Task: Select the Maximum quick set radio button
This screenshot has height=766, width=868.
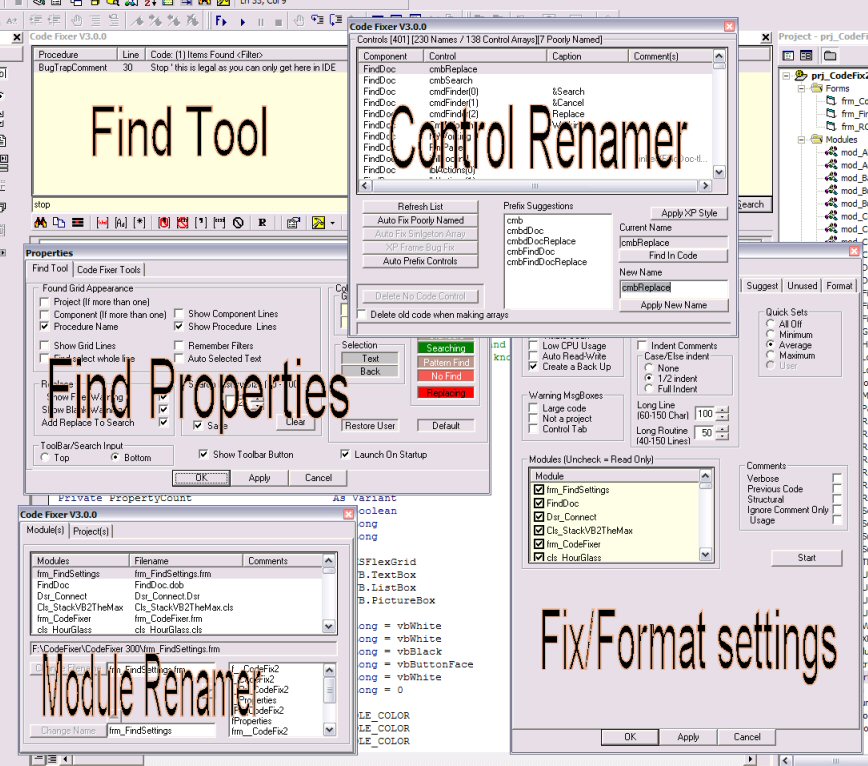Action: pyautogui.click(x=770, y=356)
